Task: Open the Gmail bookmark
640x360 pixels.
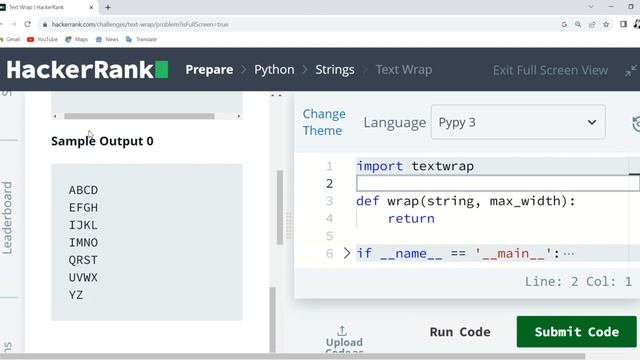Action: (x=10, y=40)
